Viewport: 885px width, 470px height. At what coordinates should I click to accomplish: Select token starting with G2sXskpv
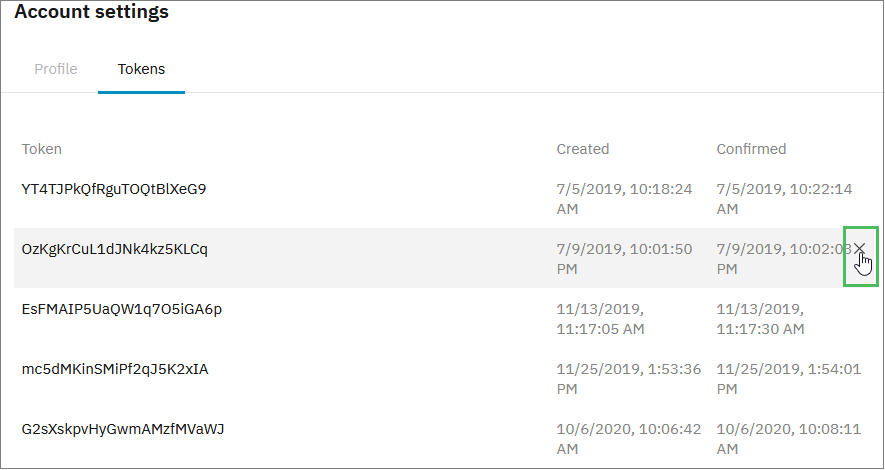coord(123,429)
